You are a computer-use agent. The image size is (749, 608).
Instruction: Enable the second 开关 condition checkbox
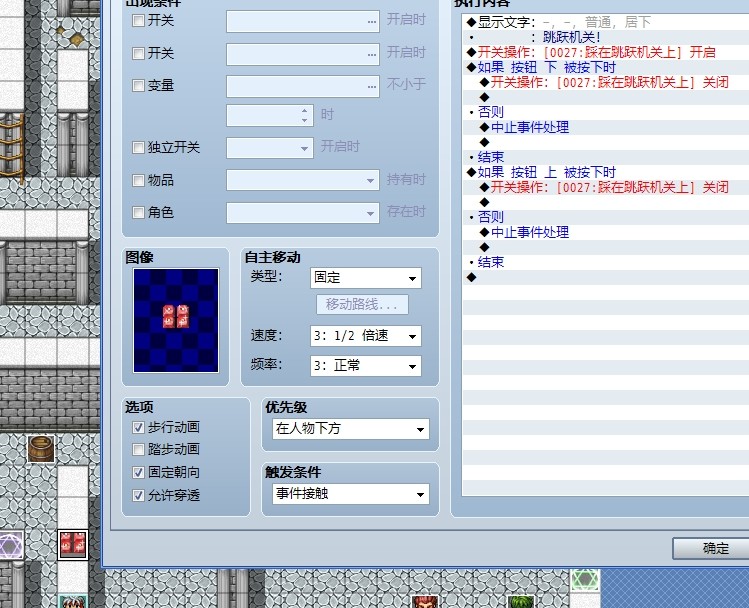click(138, 53)
